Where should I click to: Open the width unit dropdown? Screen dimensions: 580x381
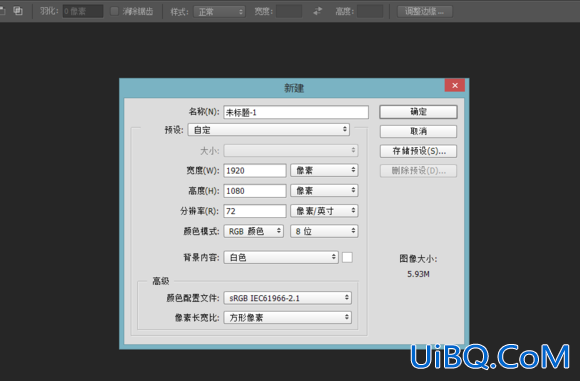324,171
